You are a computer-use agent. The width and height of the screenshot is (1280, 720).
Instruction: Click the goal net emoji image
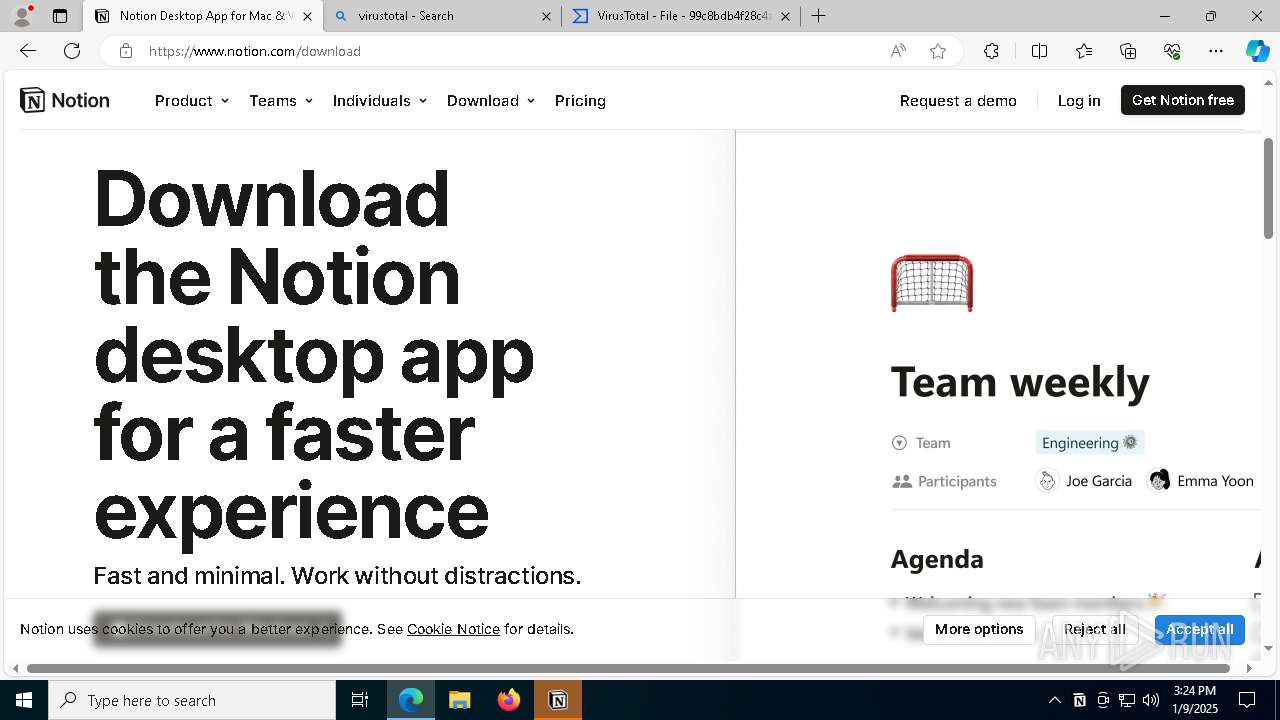click(x=932, y=283)
